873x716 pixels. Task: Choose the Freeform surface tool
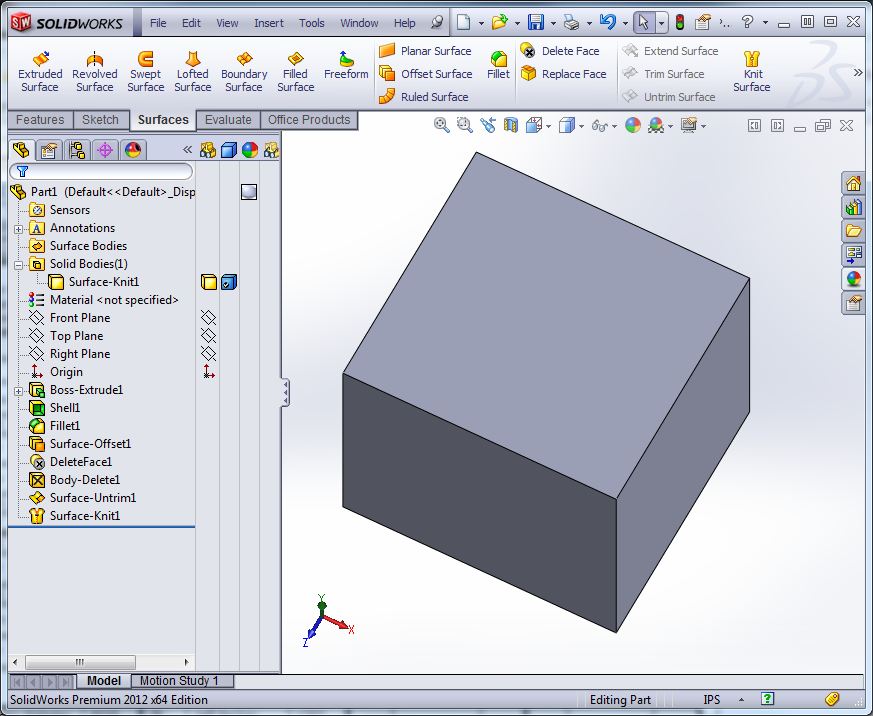tap(346, 66)
